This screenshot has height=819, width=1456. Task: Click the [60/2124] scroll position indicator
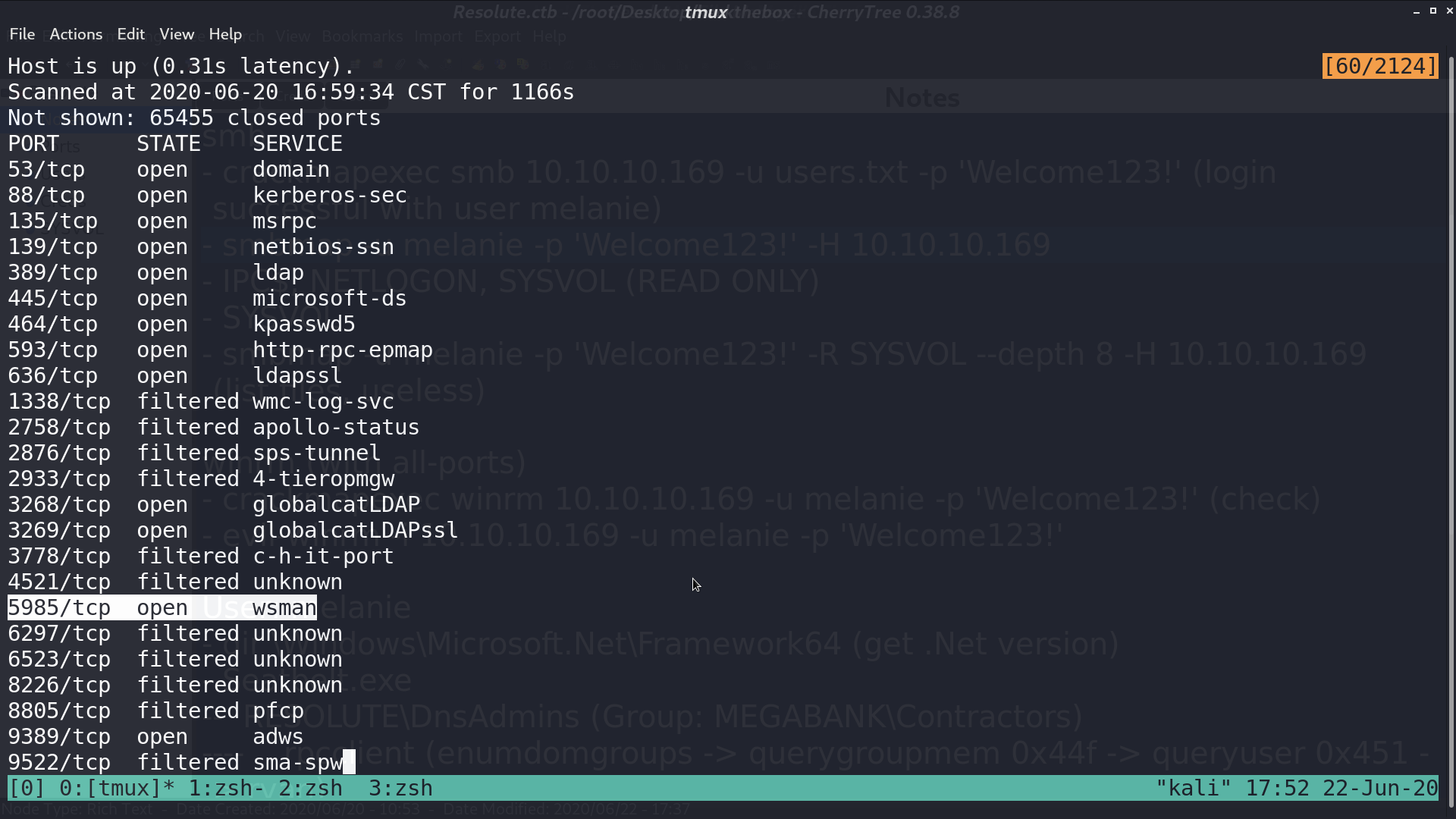coord(1380,66)
